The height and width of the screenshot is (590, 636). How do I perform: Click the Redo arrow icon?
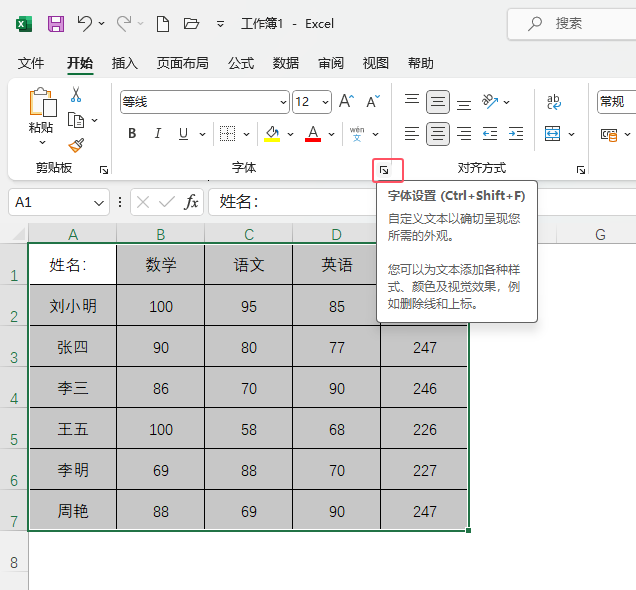click(125, 24)
